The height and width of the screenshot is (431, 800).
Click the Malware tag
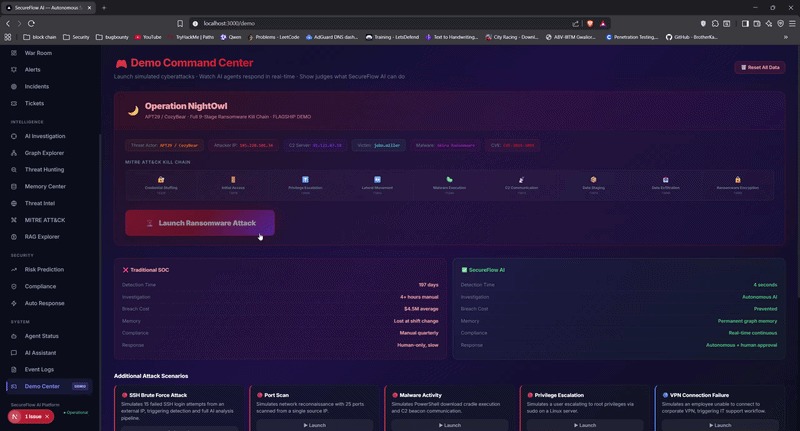coord(445,145)
